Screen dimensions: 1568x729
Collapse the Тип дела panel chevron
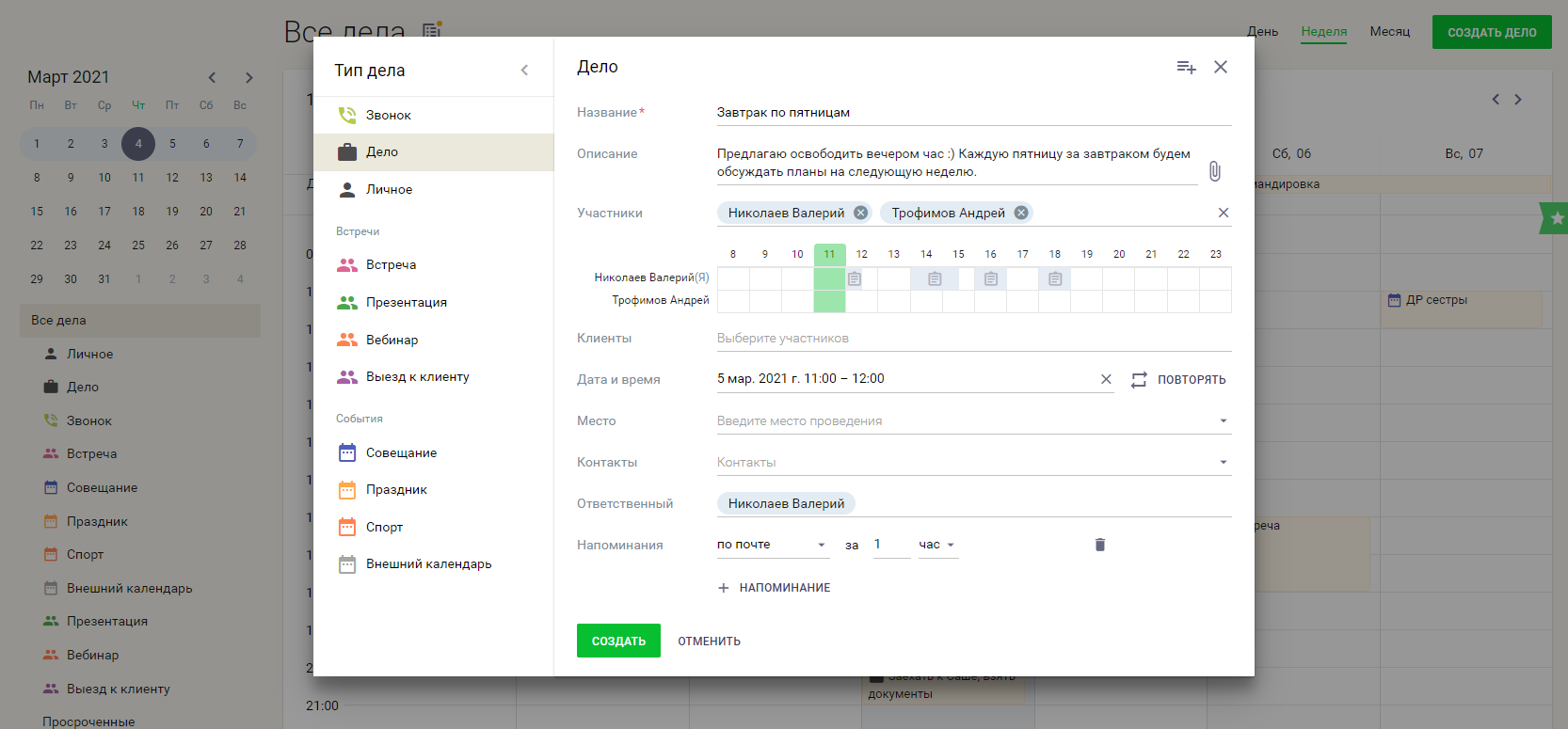(x=524, y=71)
